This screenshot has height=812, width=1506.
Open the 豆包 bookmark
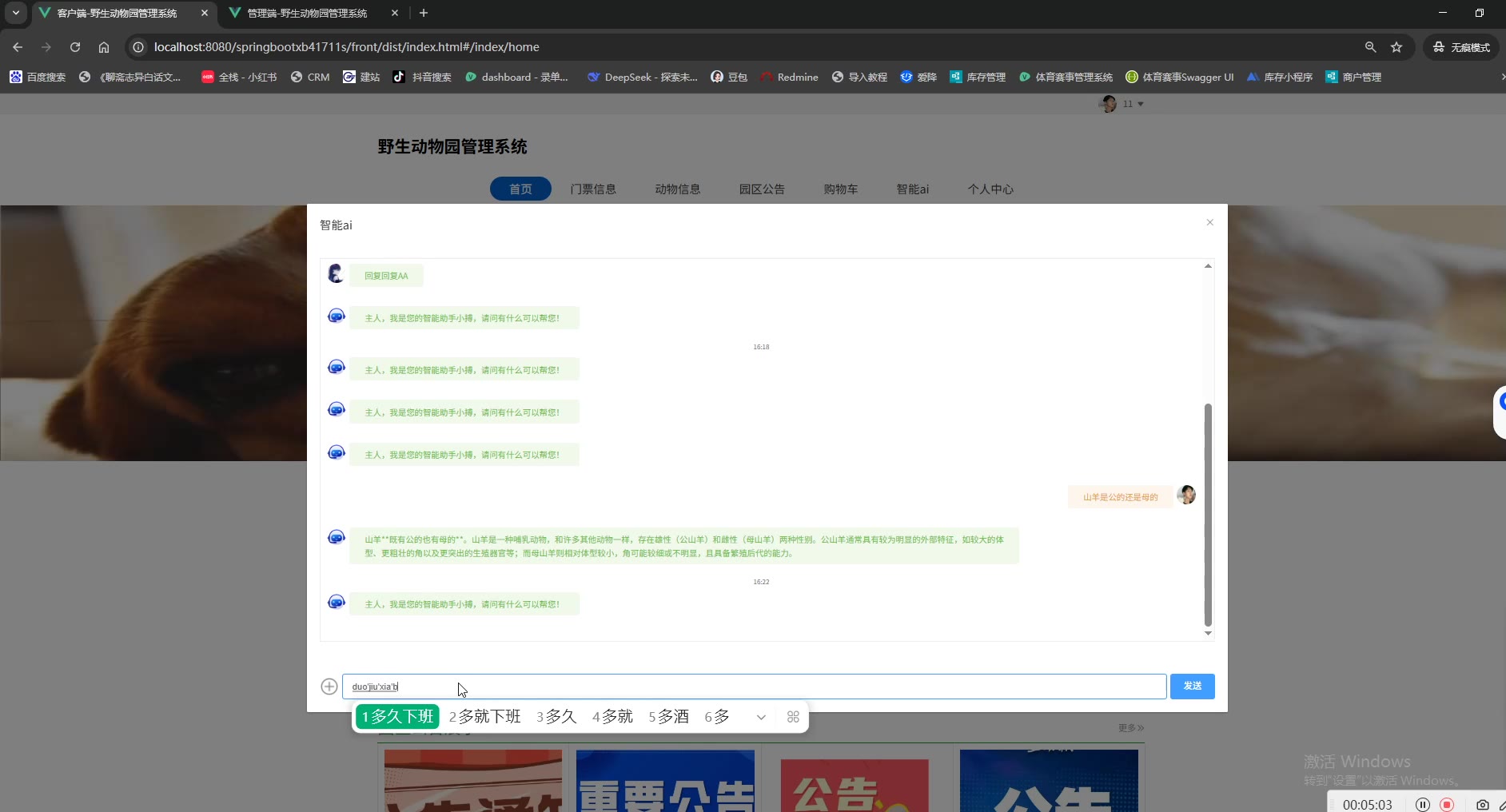[x=729, y=78]
